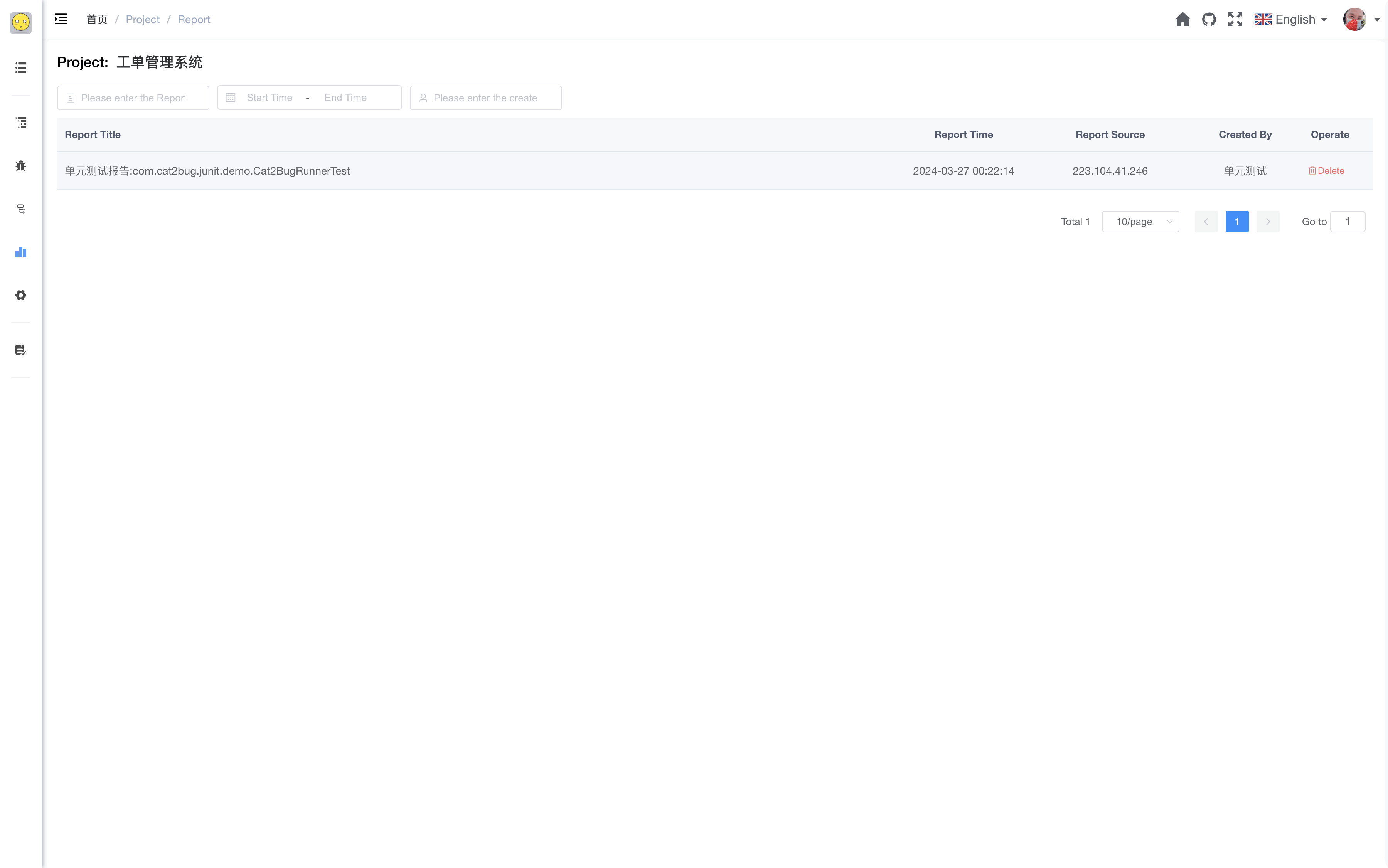Click the report title 单元测试报告:com.cat2bug

(207, 170)
